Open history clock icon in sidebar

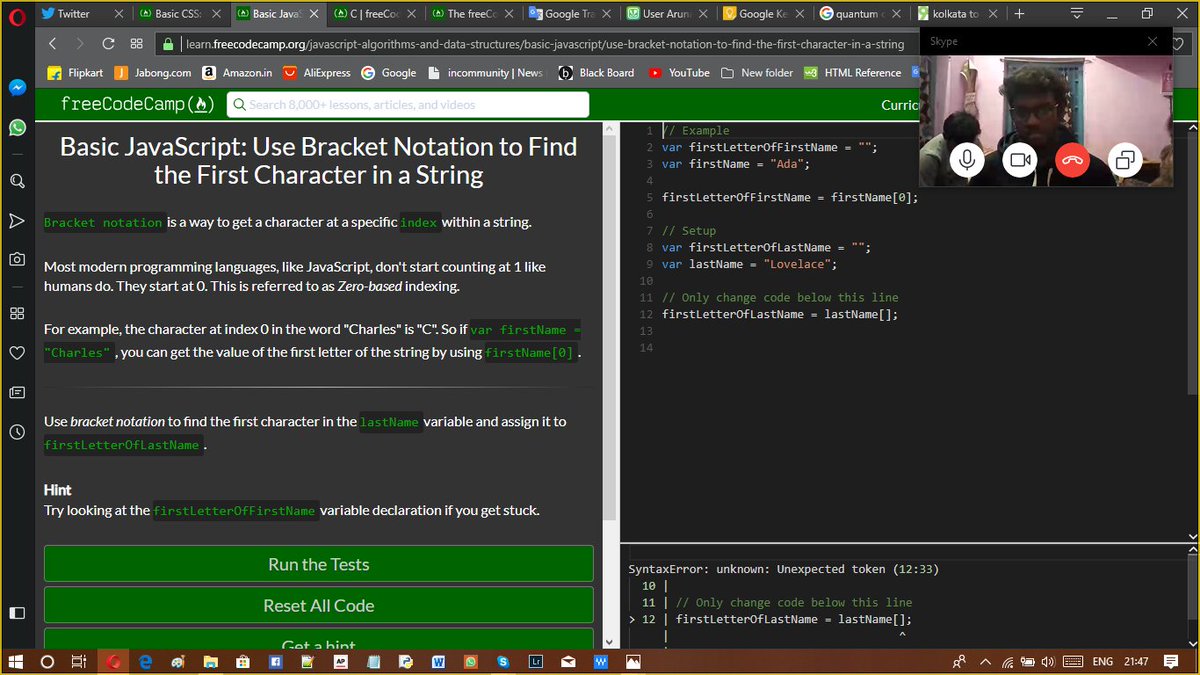pos(17,432)
